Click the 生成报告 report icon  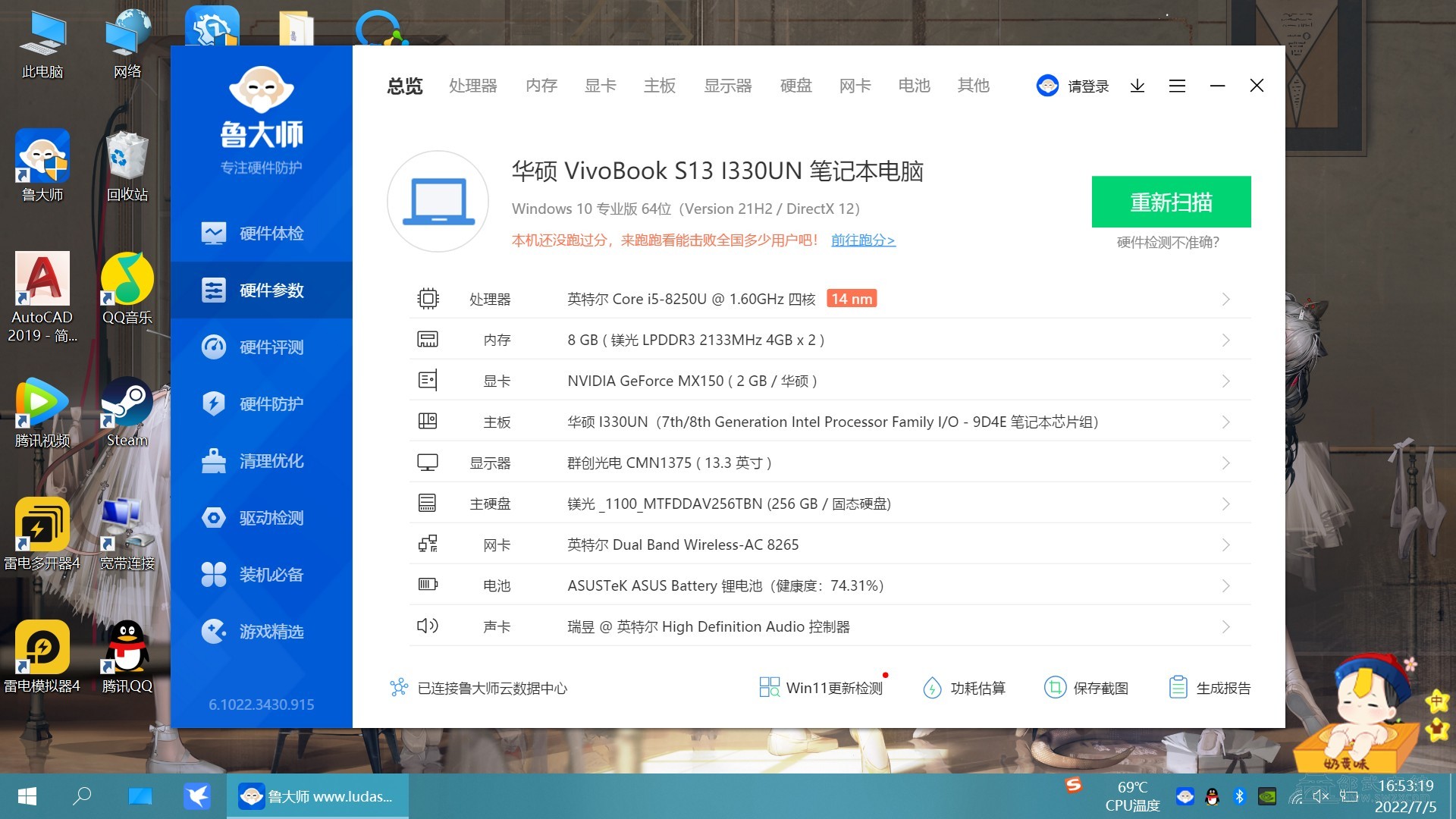[1178, 688]
